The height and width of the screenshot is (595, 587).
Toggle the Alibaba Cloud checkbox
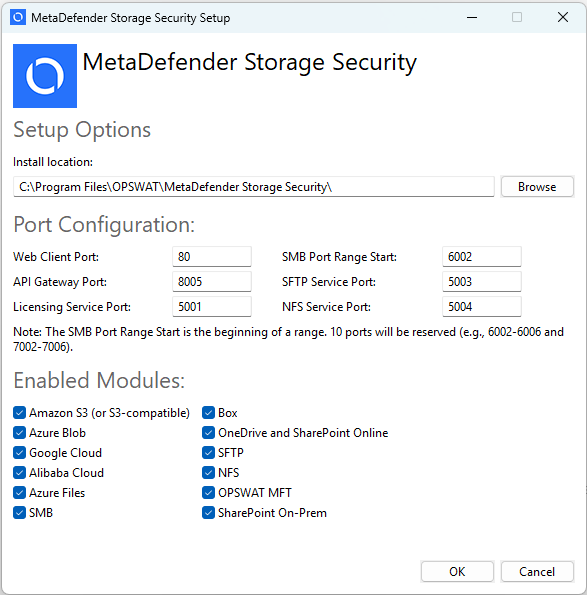[x=19, y=472]
